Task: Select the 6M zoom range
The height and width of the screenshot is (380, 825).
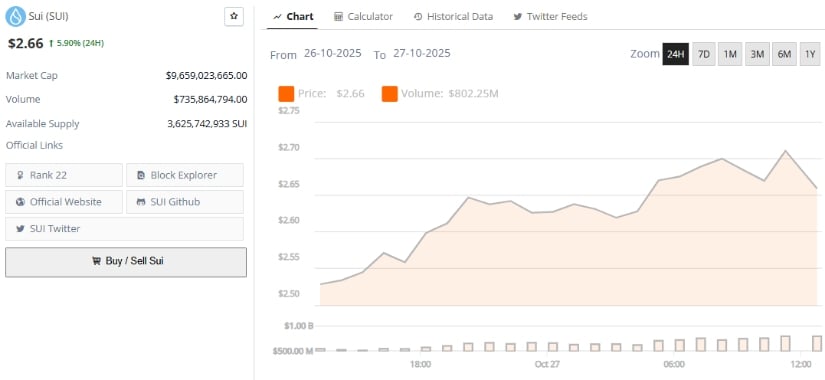Action: coord(784,54)
